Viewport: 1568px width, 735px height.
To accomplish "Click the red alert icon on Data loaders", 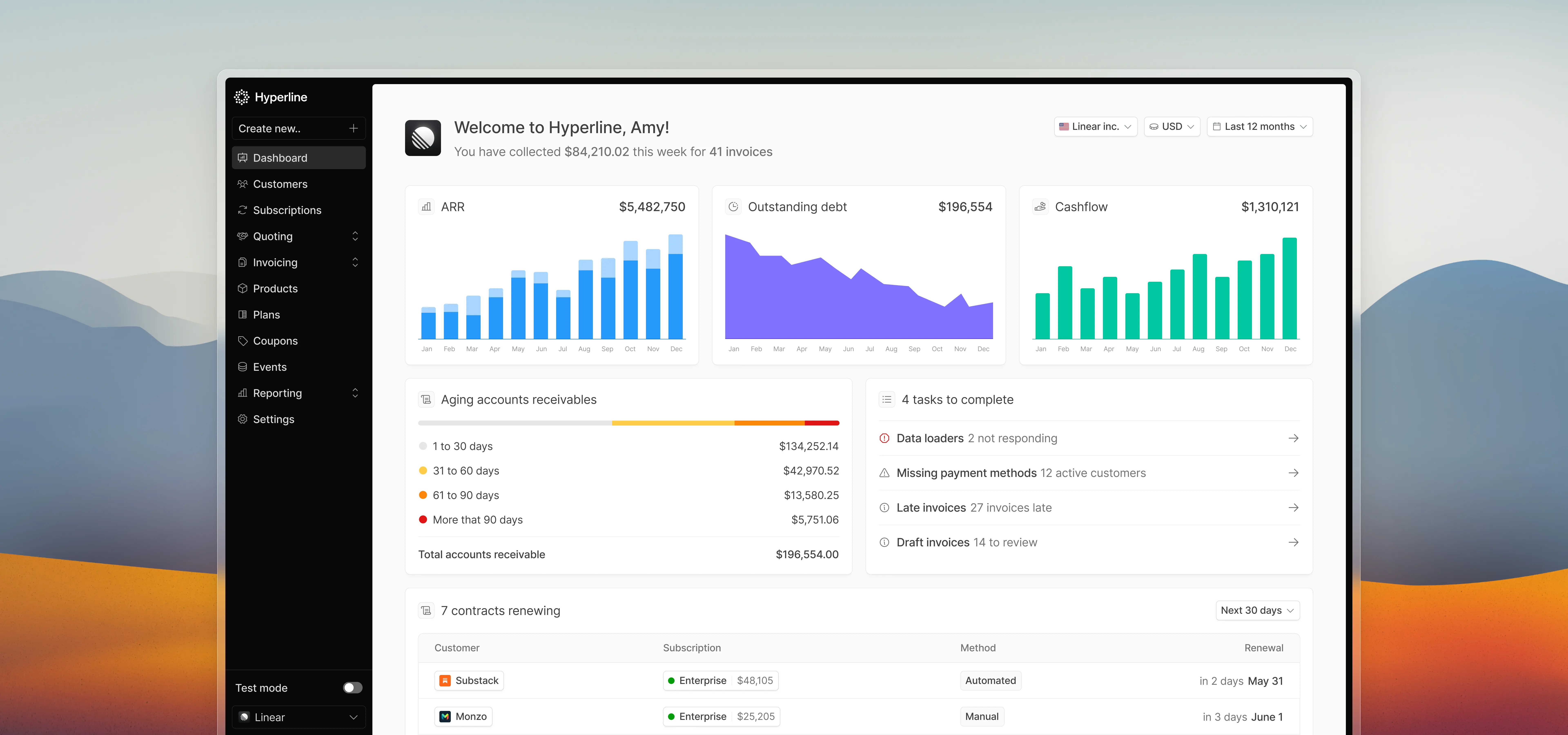I will click(x=884, y=438).
